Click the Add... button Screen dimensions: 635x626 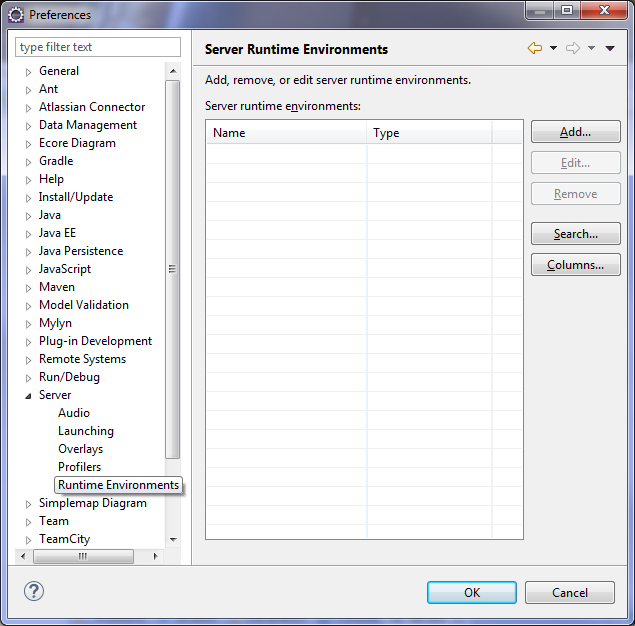coord(575,132)
